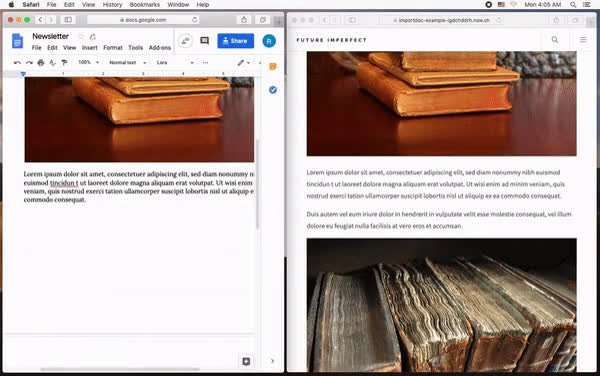
Task: Click the Newsletter document title
Action: [51, 36]
